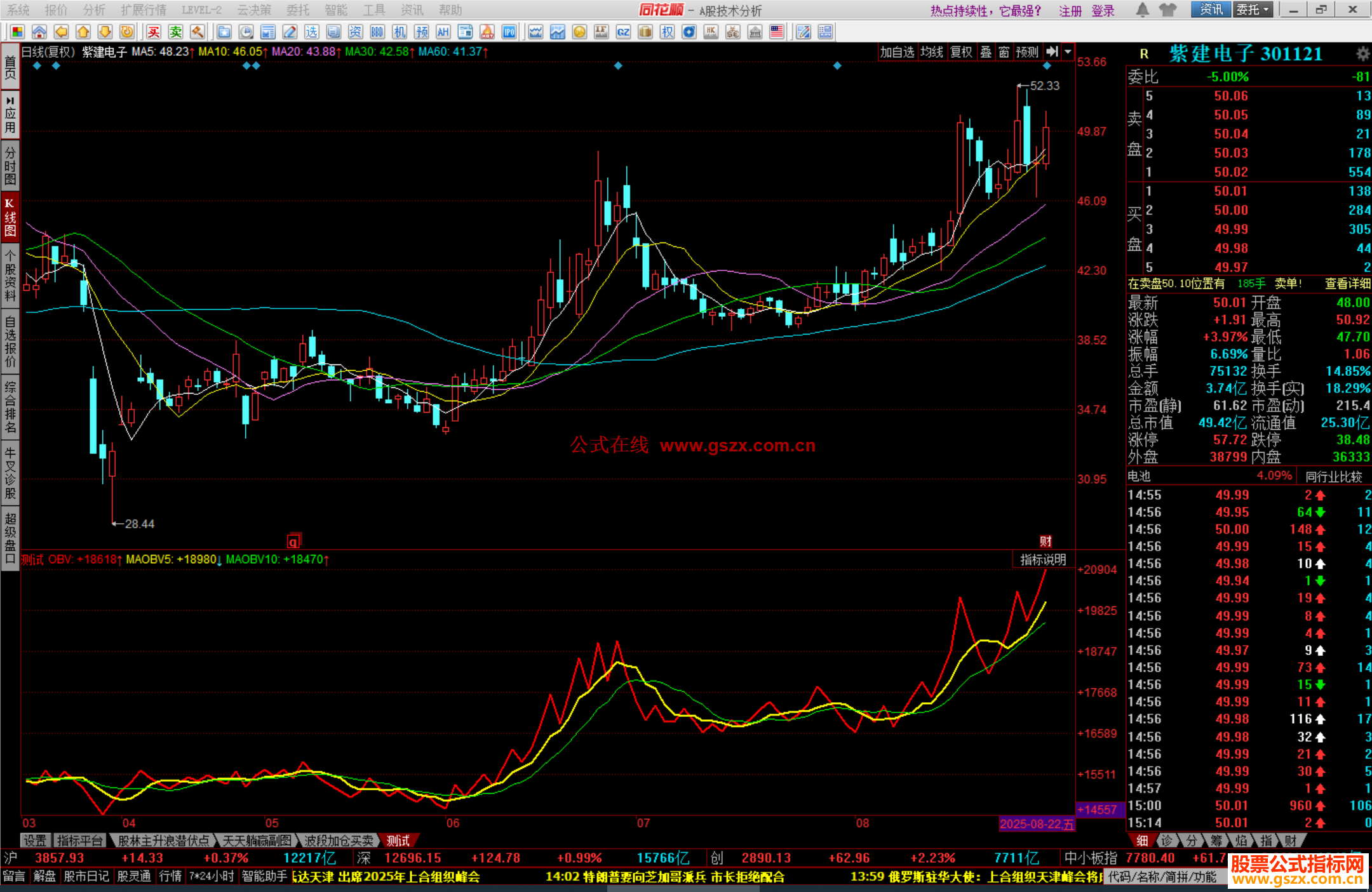Open the IPO toolbar icon
The image size is (1372, 892).
(509, 32)
